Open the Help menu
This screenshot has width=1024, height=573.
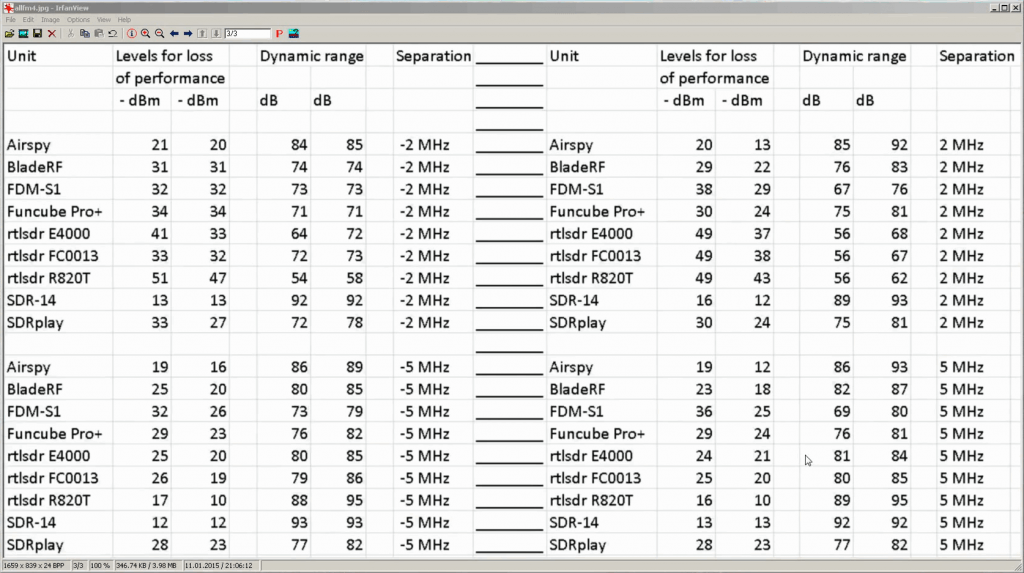click(124, 20)
